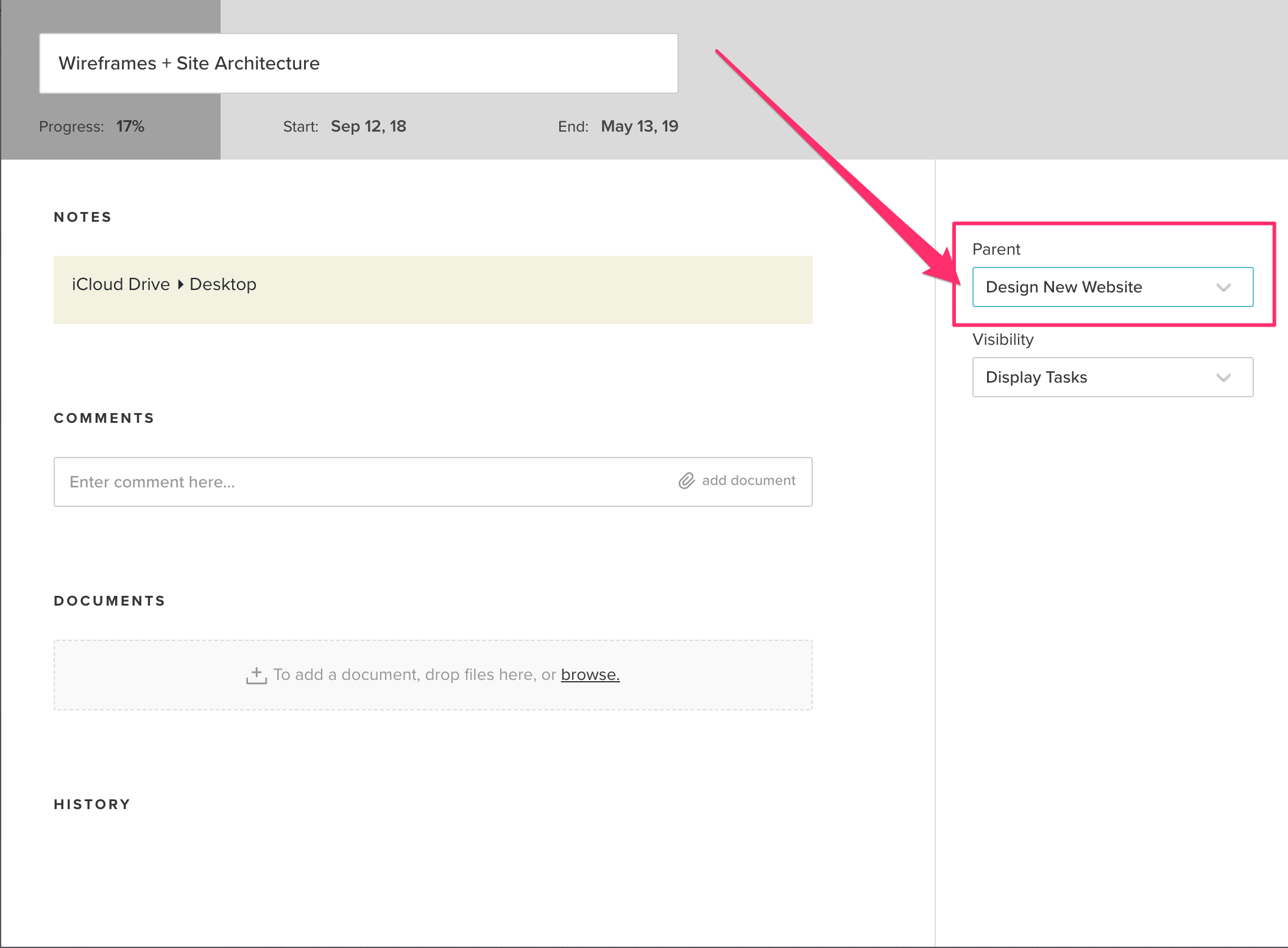Open the Visibility dropdown showing Display Tasks

point(1113,377)
